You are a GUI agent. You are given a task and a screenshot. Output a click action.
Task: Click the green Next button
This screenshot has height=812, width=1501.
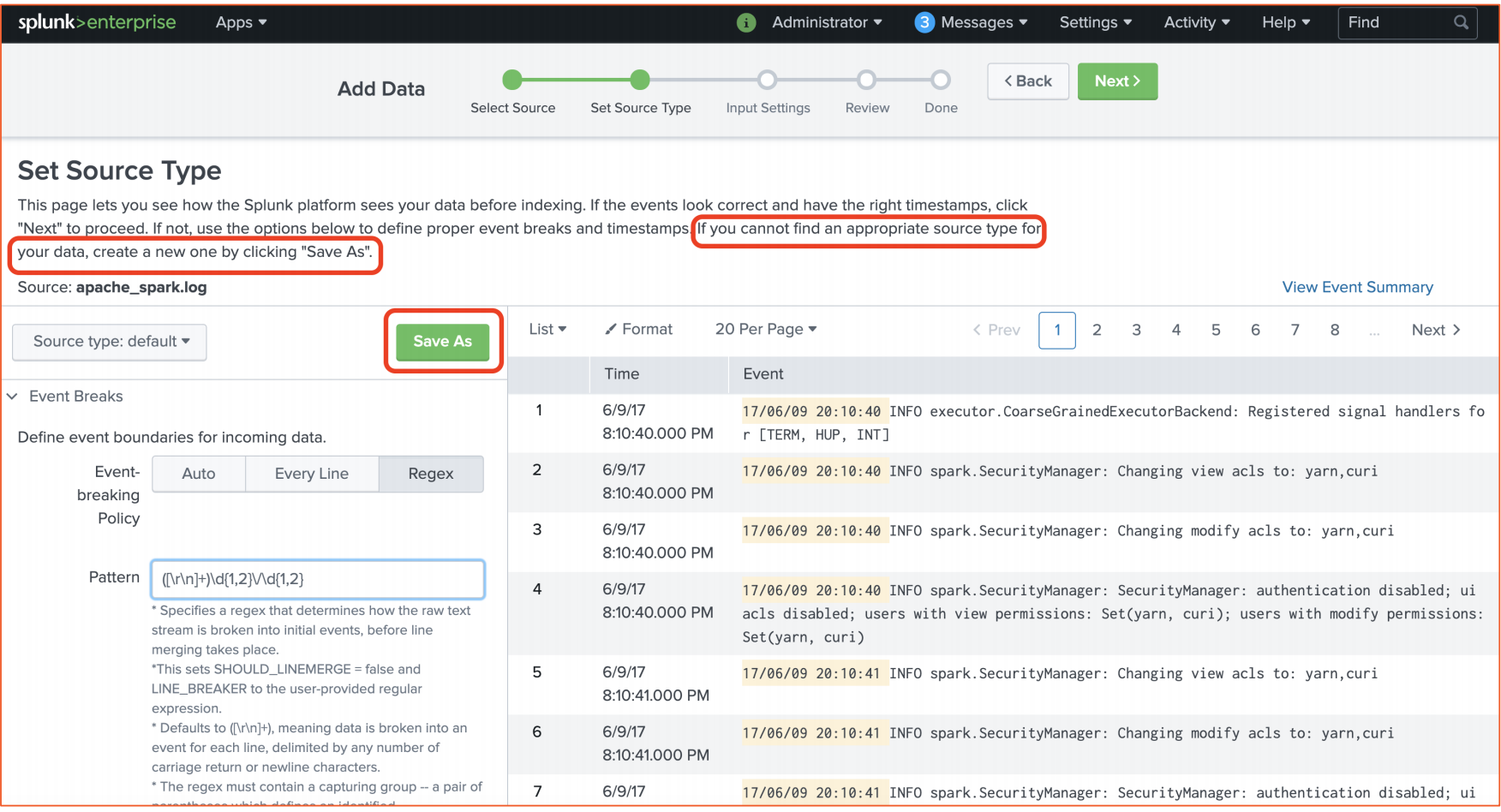pos(1117,81)
